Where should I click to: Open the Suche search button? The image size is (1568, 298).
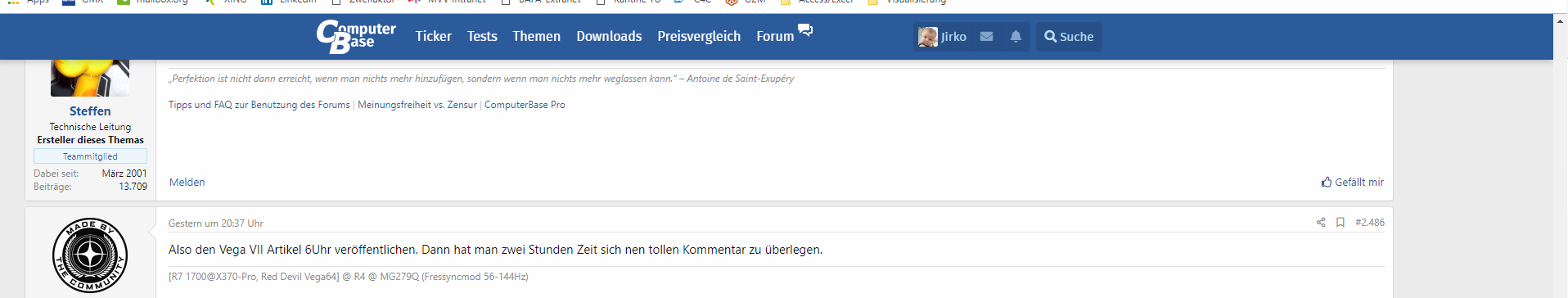coord(1069,37)
